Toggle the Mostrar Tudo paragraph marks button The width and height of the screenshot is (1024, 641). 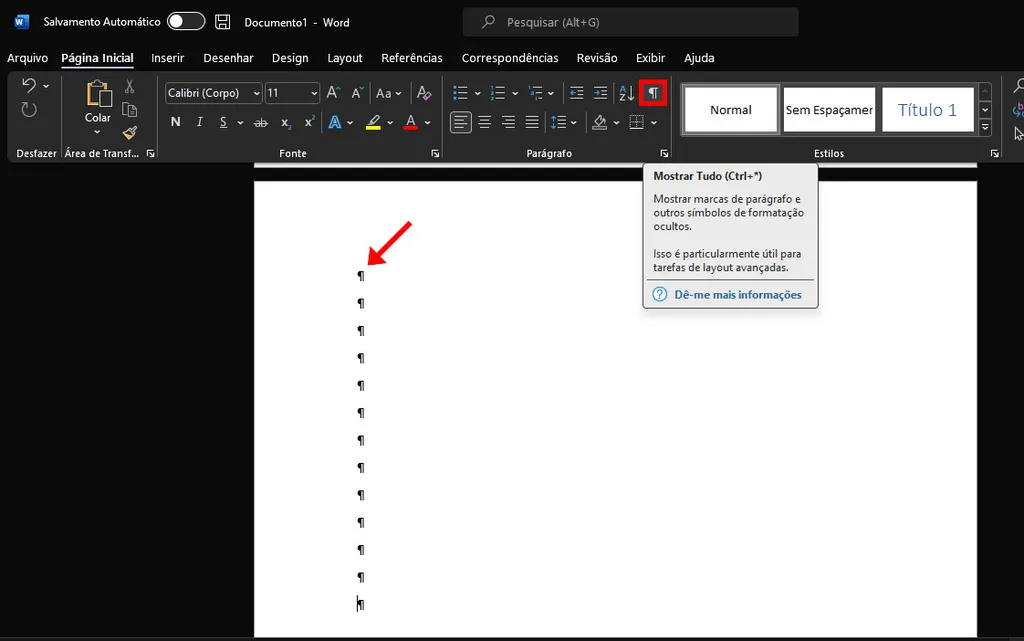click(653, 93)
